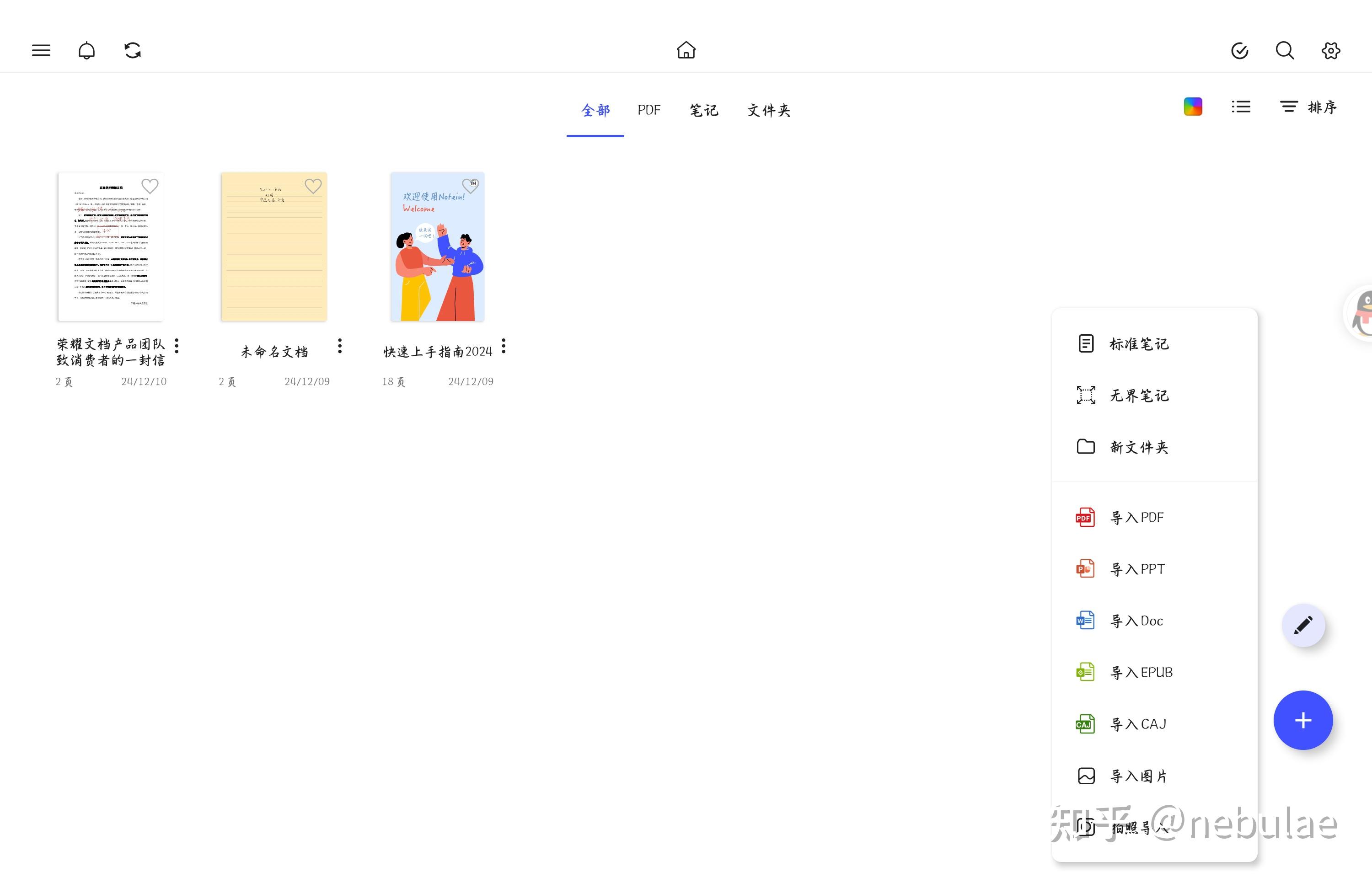The height and width of the screenshot is (878, 1372).
Task: Open the 快速上手指南2024 thumbnail
Action: (x=437, y=246)
